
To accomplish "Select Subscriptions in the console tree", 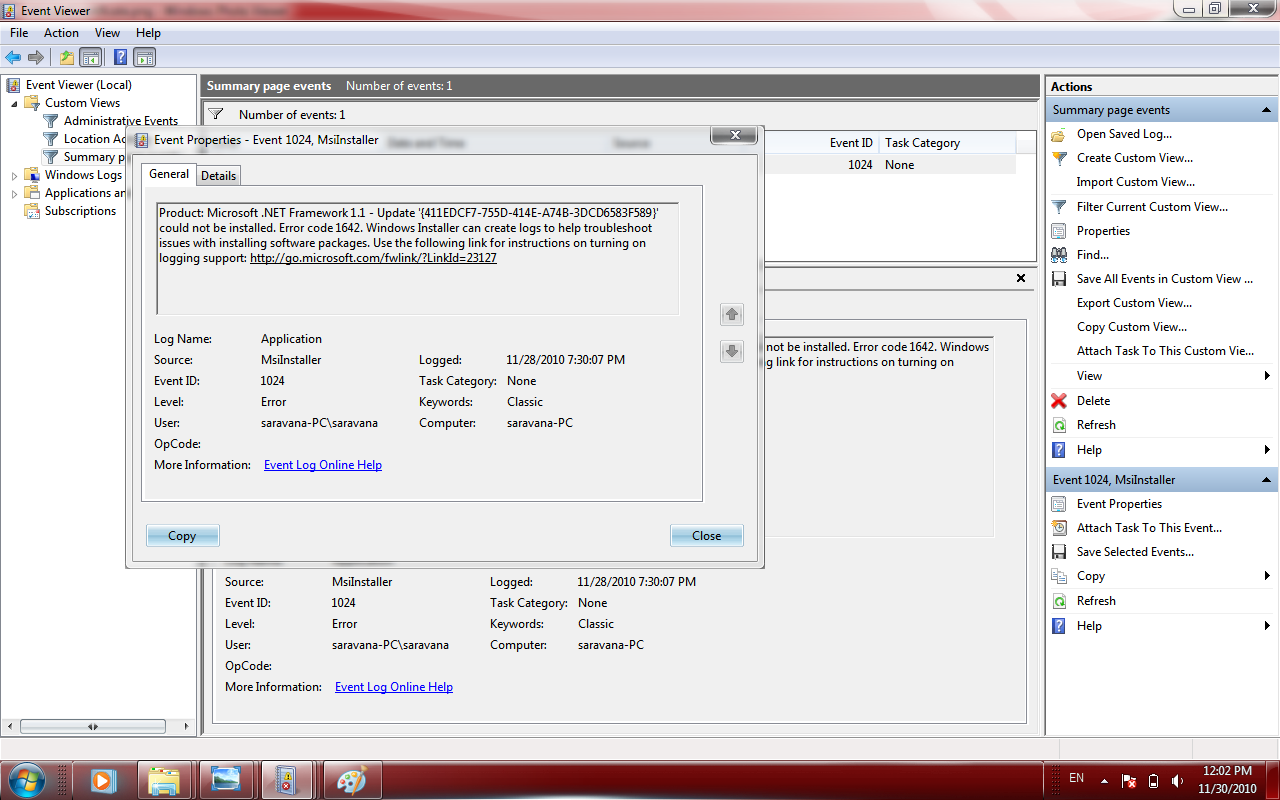I will point(80,211).
